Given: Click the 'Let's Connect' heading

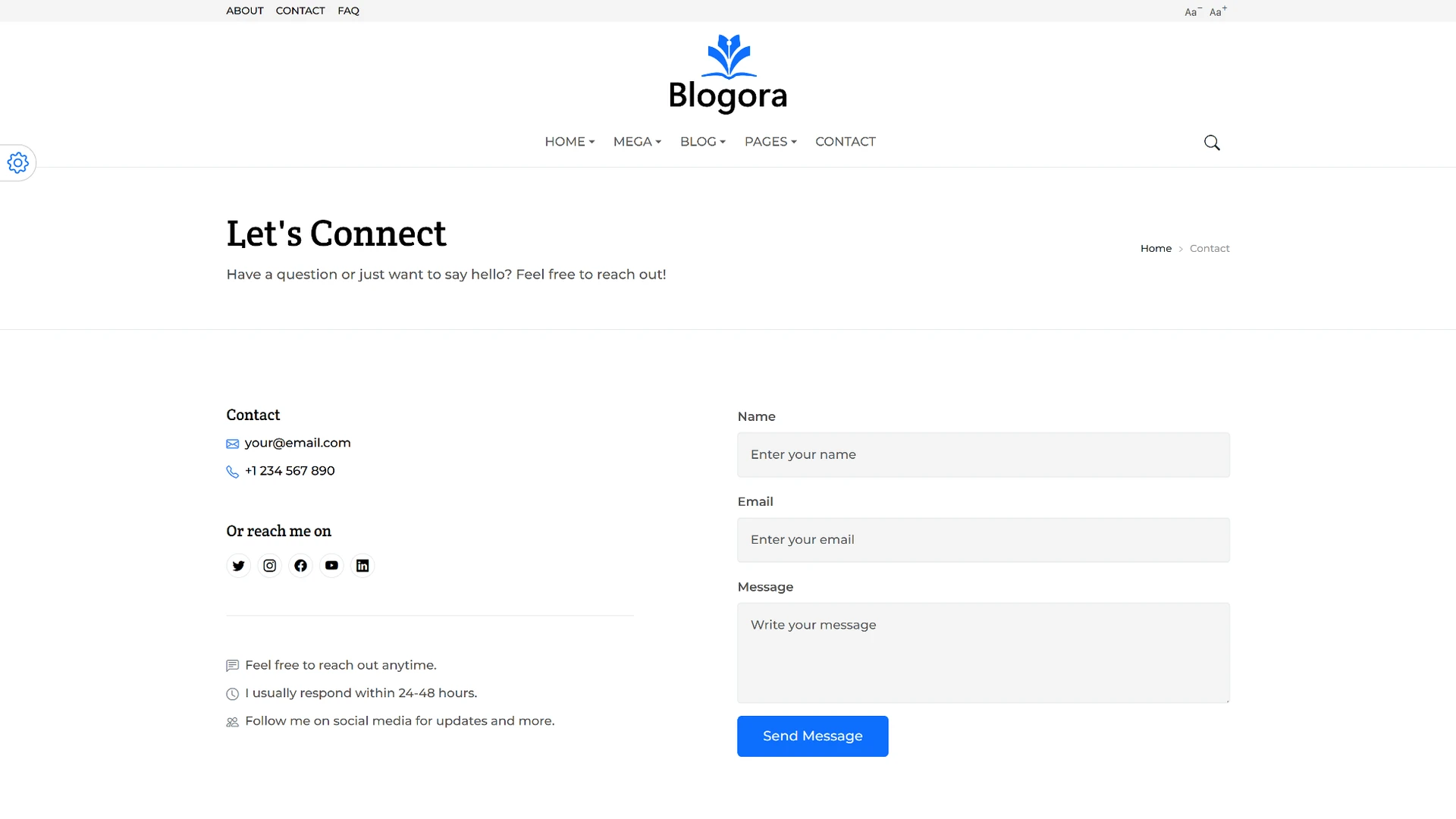Looking at the screenshot, I should pyautogui.click(x=336, y=234).
